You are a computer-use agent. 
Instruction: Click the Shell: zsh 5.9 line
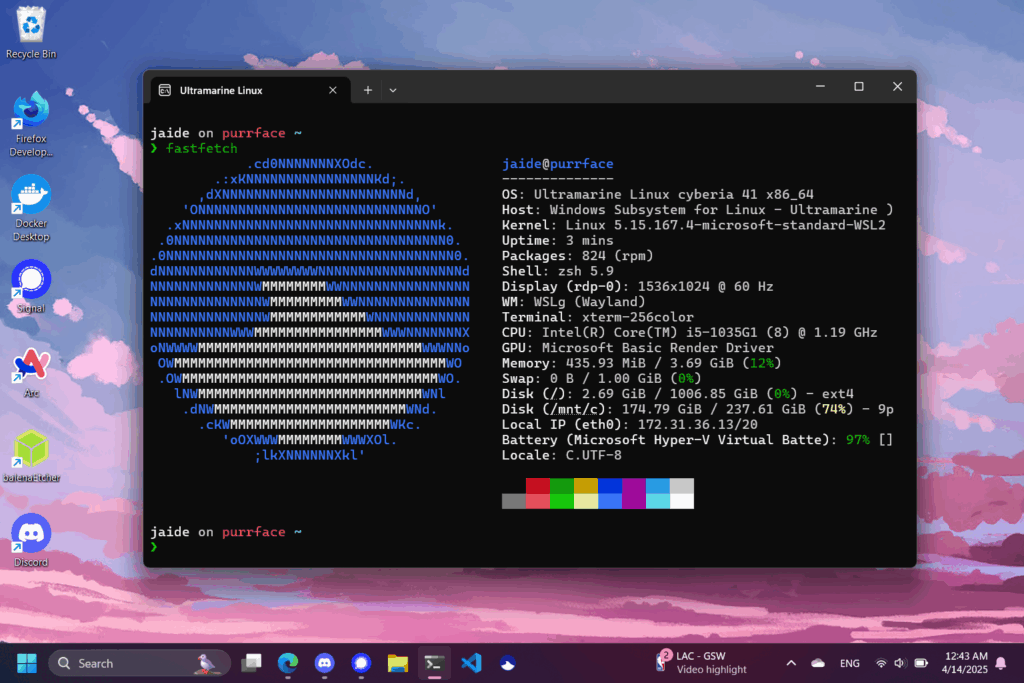coord(558,272)
